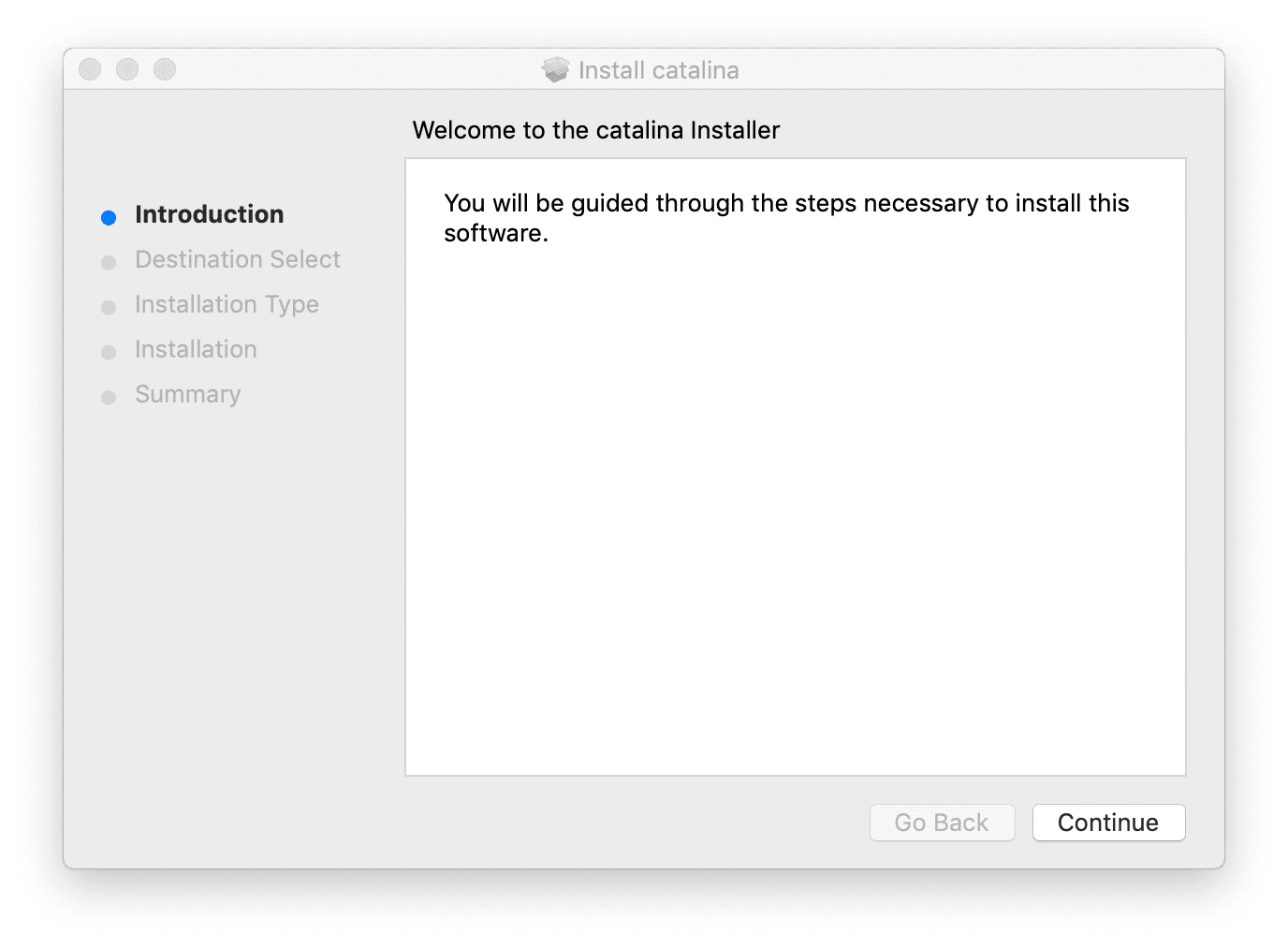Viewport: 1288px width, 947px height.
Task: Click the "Install catalina" window title text
Action: (x=658, y=70)
